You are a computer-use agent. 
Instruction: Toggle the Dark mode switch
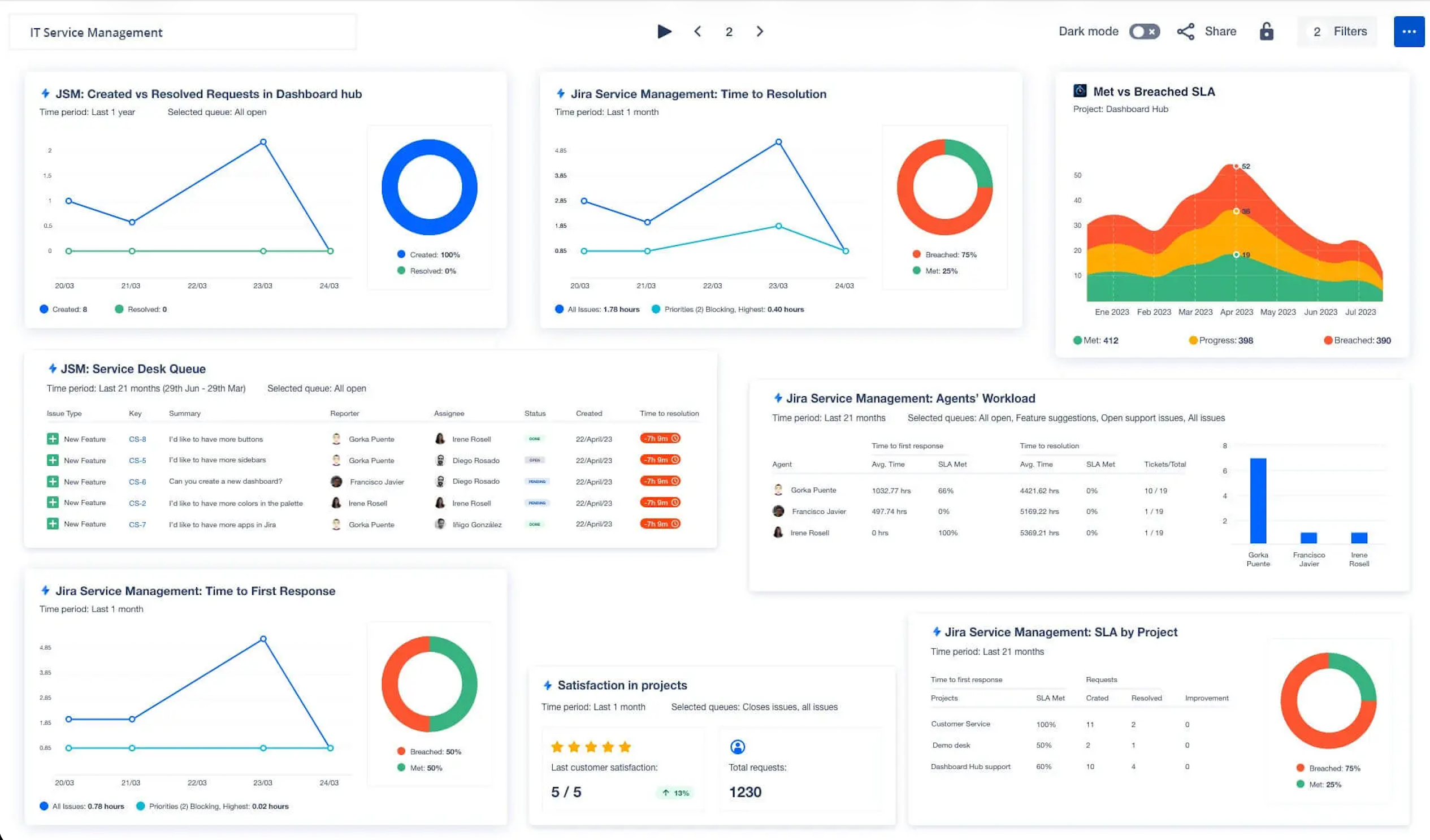(x=1145, y=31)
